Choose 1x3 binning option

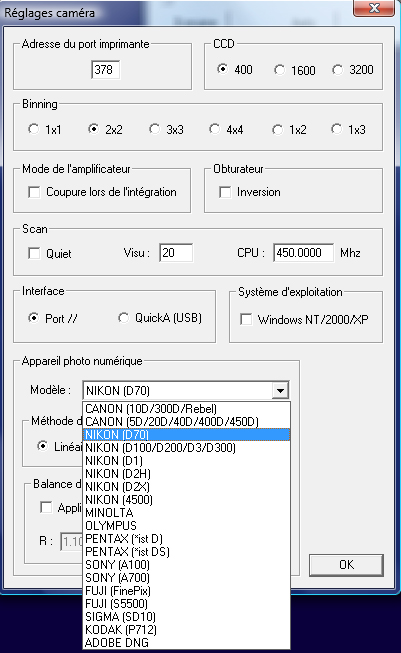pos(336,129)
